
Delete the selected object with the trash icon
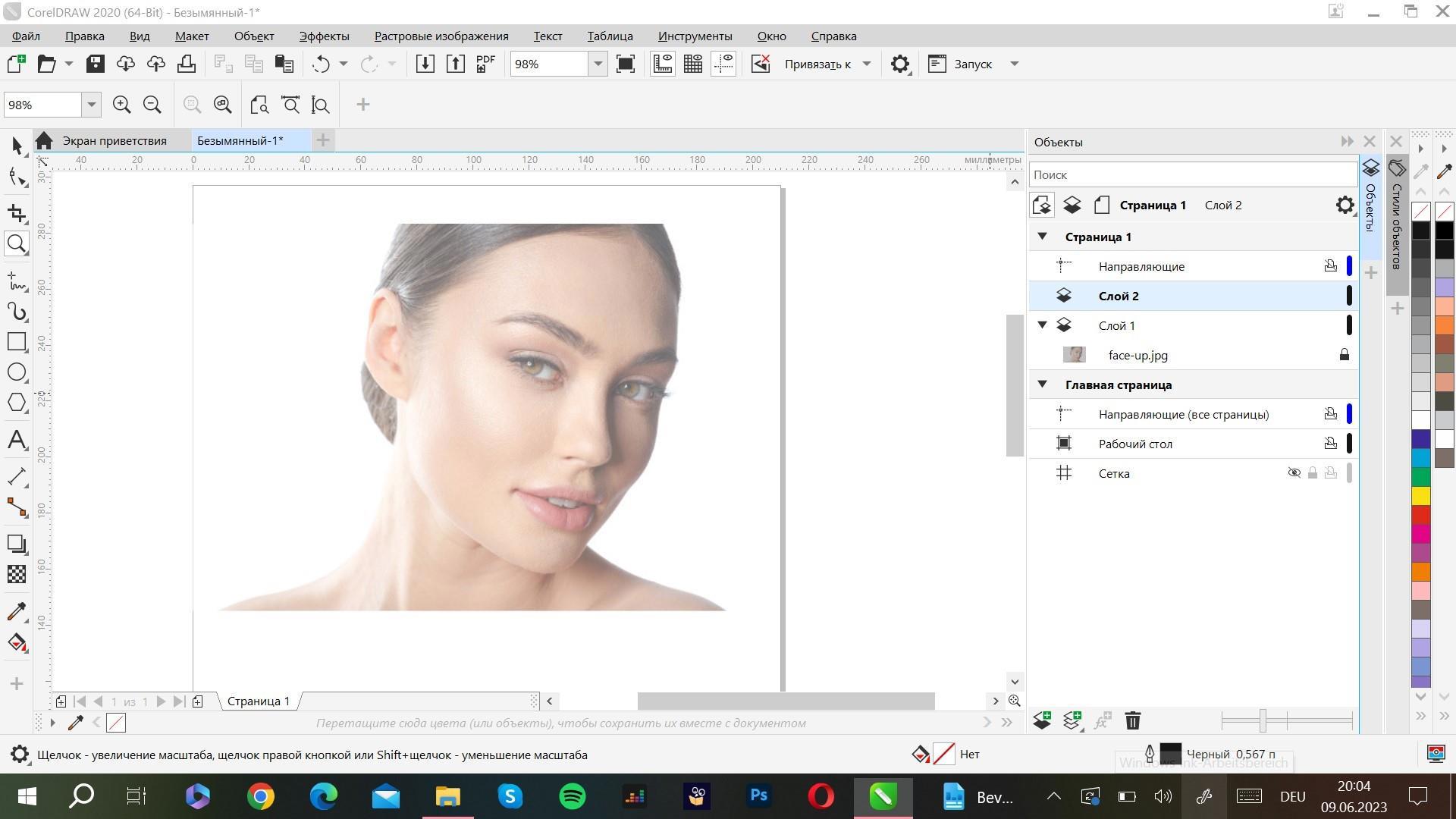pyautogui.click(x=1132, y=720)
